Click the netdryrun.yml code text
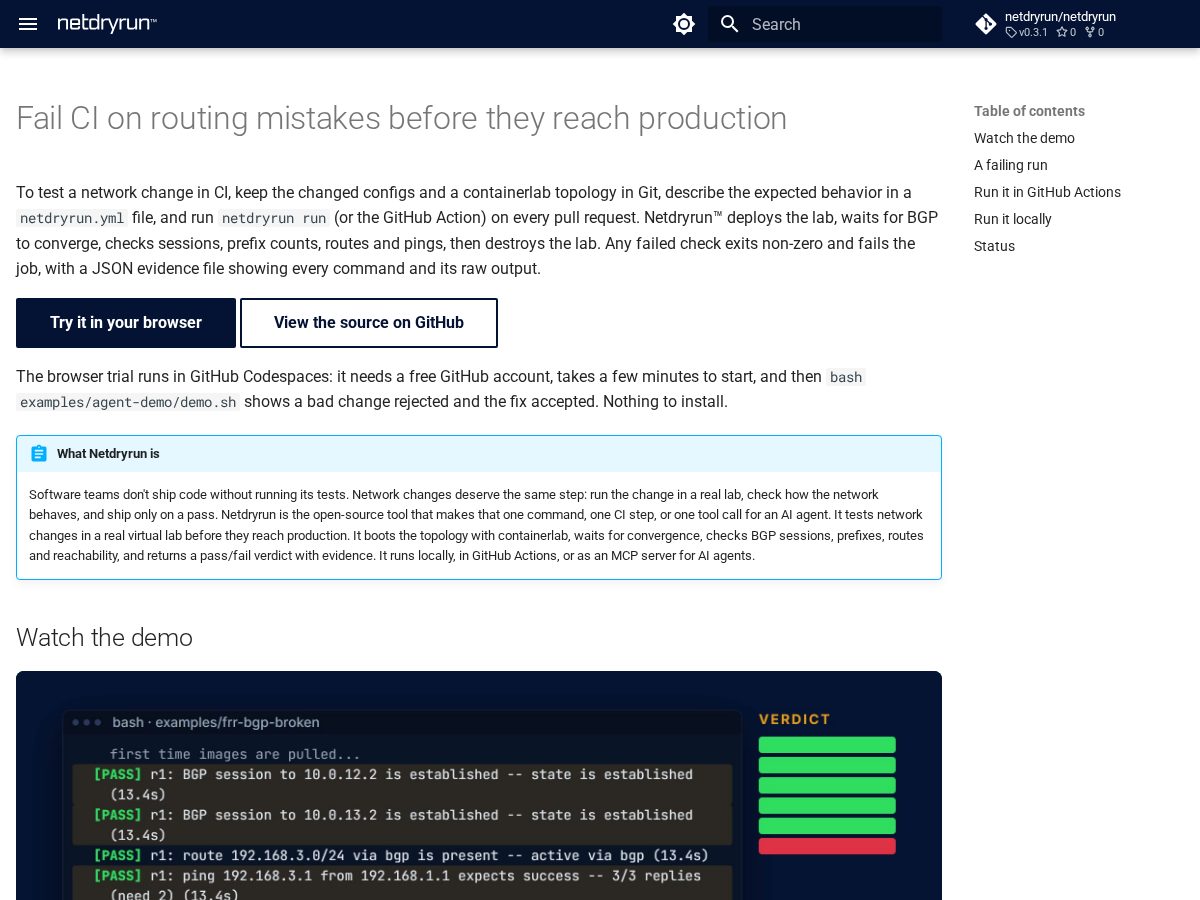This screenshot has width=1200, height=900. click(x=72, y=218)
